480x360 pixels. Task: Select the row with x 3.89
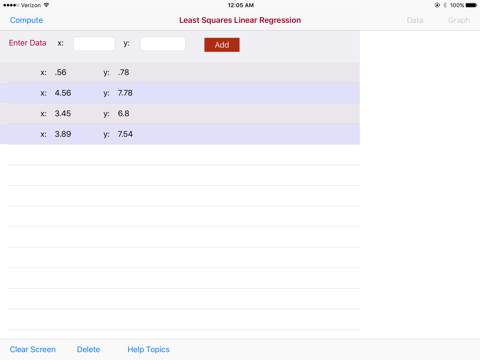coord(180,134)
